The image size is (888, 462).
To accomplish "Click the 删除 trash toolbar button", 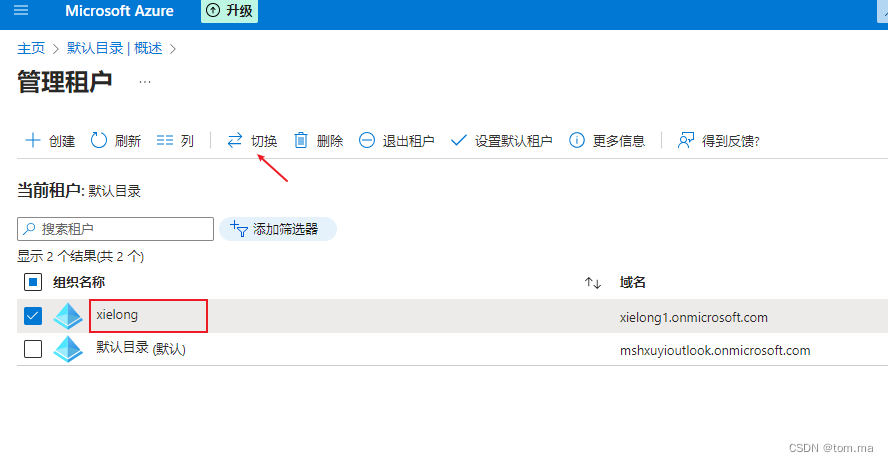I will 318,140.
